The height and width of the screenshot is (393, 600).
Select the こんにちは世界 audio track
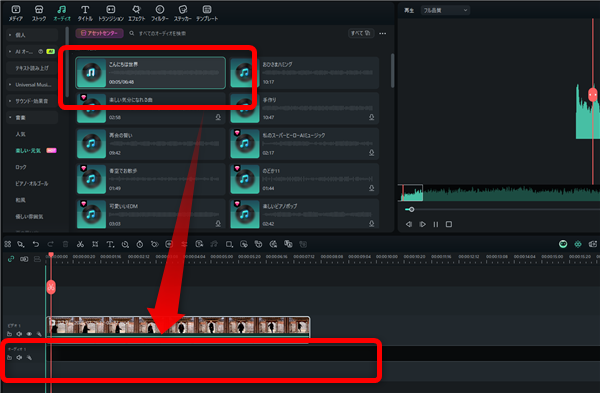[150, 73]
